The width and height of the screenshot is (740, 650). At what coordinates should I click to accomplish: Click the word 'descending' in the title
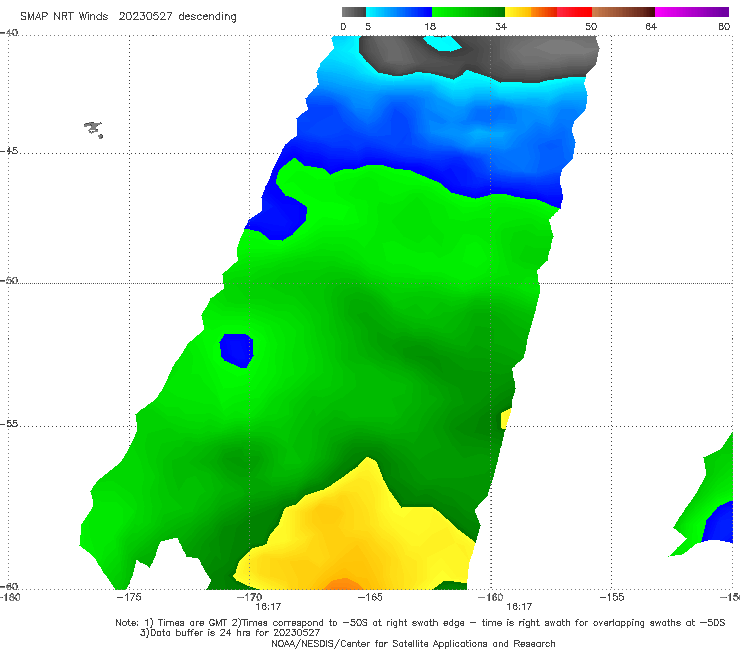(208, 17)
